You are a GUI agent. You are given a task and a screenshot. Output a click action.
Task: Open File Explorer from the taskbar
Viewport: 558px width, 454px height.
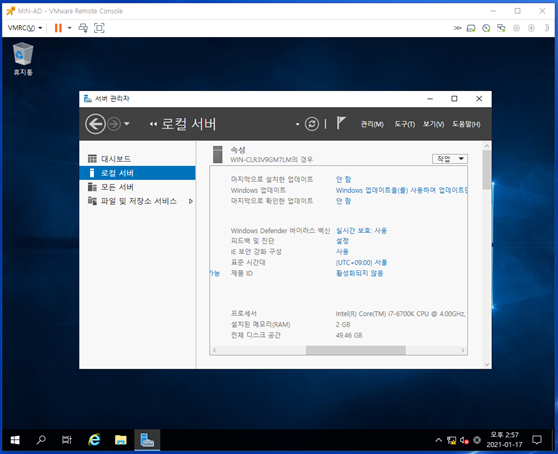[121, 440]
